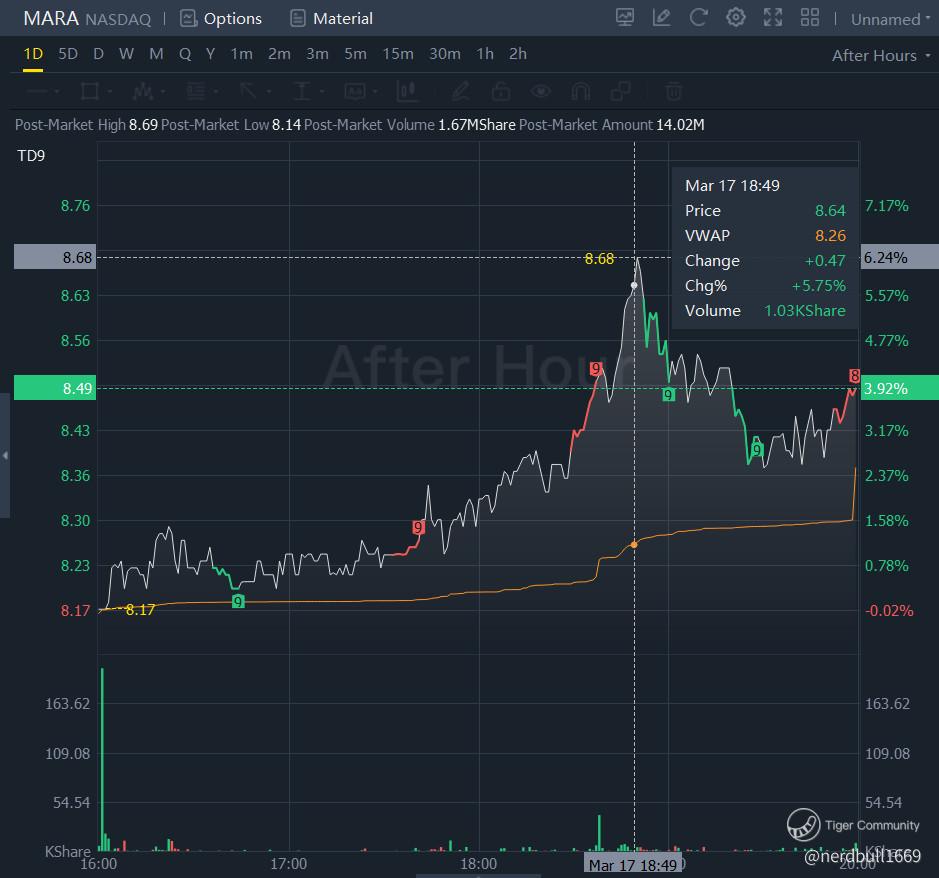Switch to the 1D timeframe tab
Image resolution: width=939 pixels, height=878 pixels.
33,54
